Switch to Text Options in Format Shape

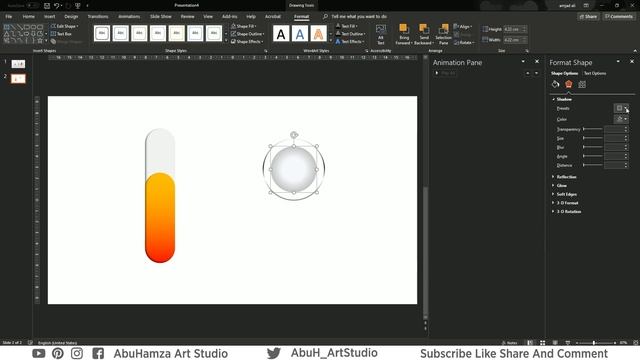click(x=595, y=73)
